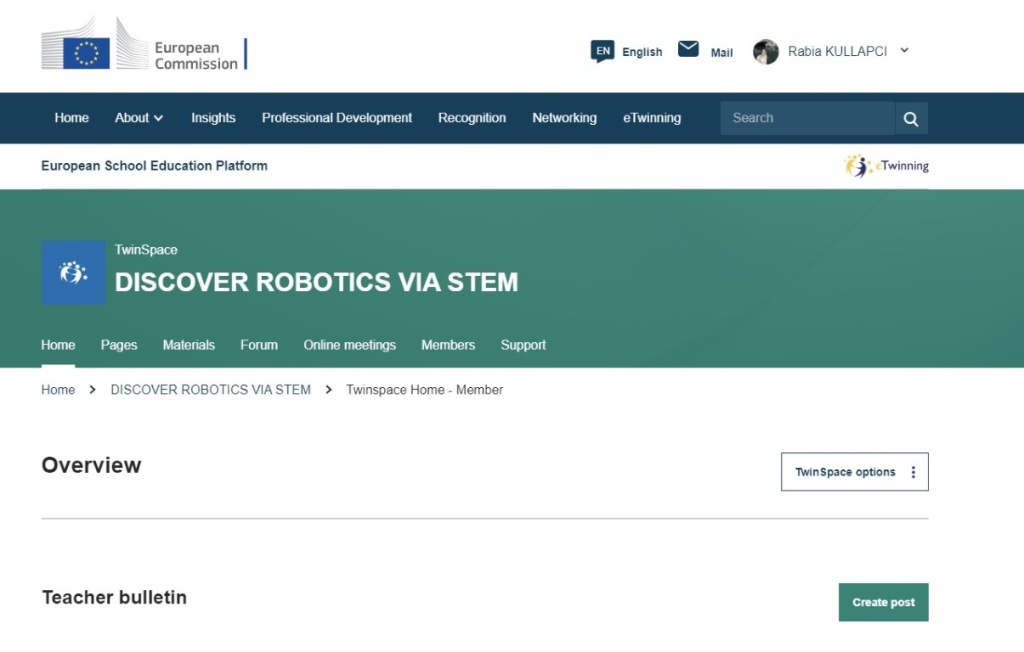Click the three-dot icon in TwinSpace options
The image size is (1024, 652).
(x=913, y=472)
